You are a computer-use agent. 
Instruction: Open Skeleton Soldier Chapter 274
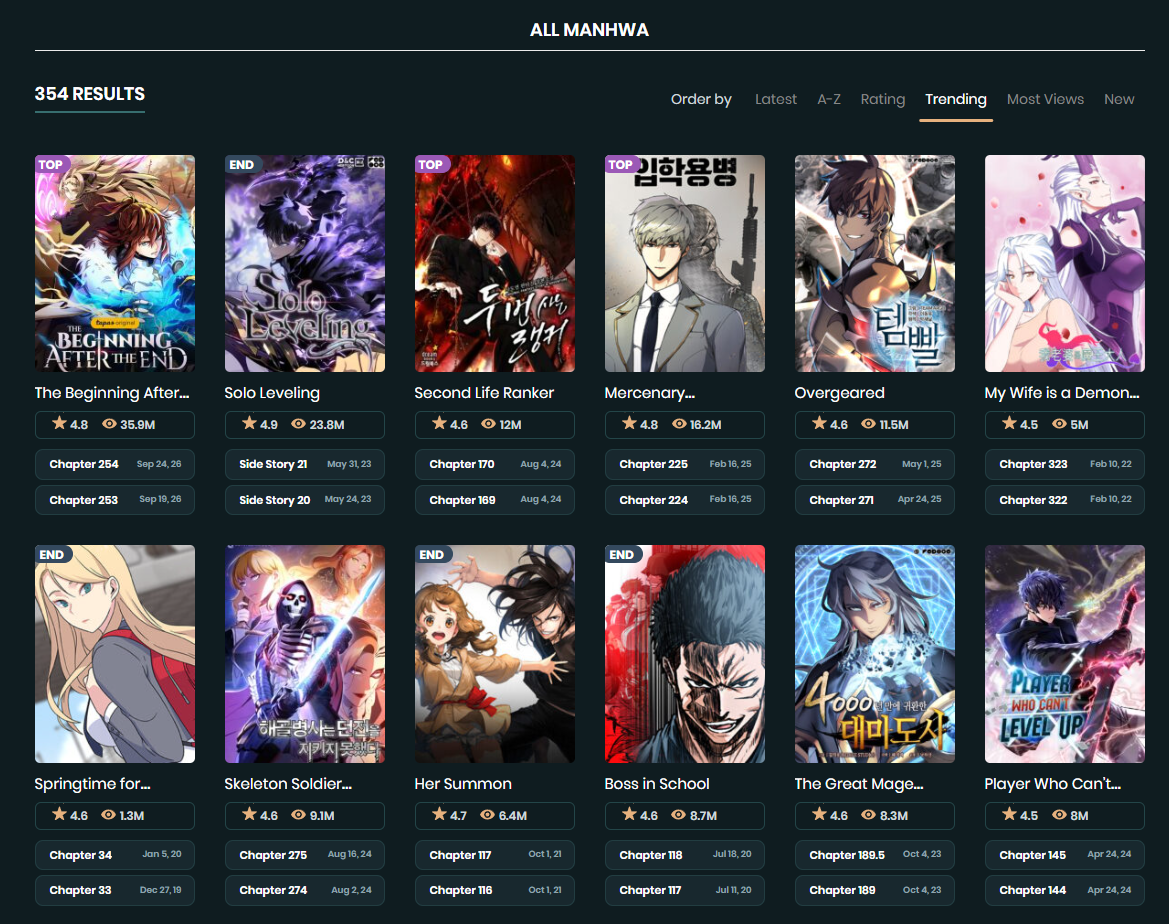305,890
